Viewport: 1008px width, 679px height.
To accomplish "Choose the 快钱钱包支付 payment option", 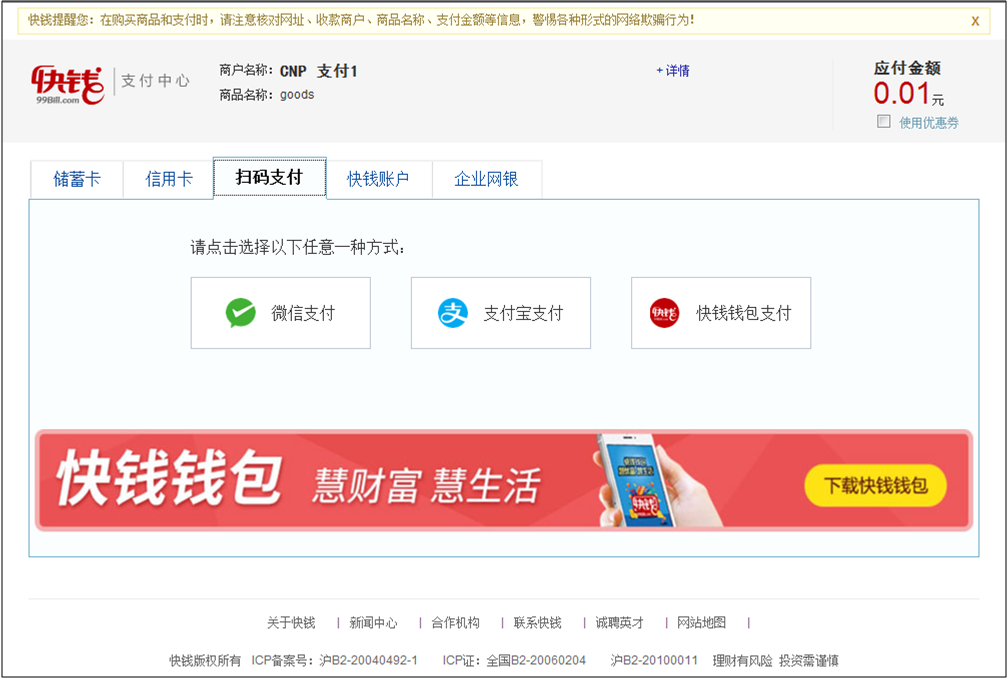I will point(721,313).
